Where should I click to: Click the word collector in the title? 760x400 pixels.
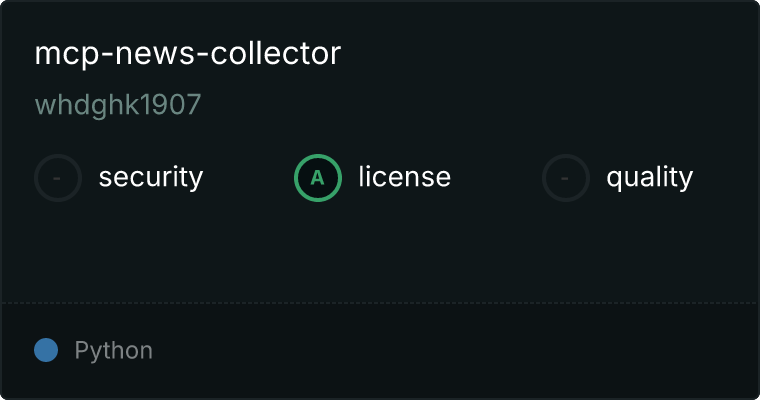[x=275, y=53]
